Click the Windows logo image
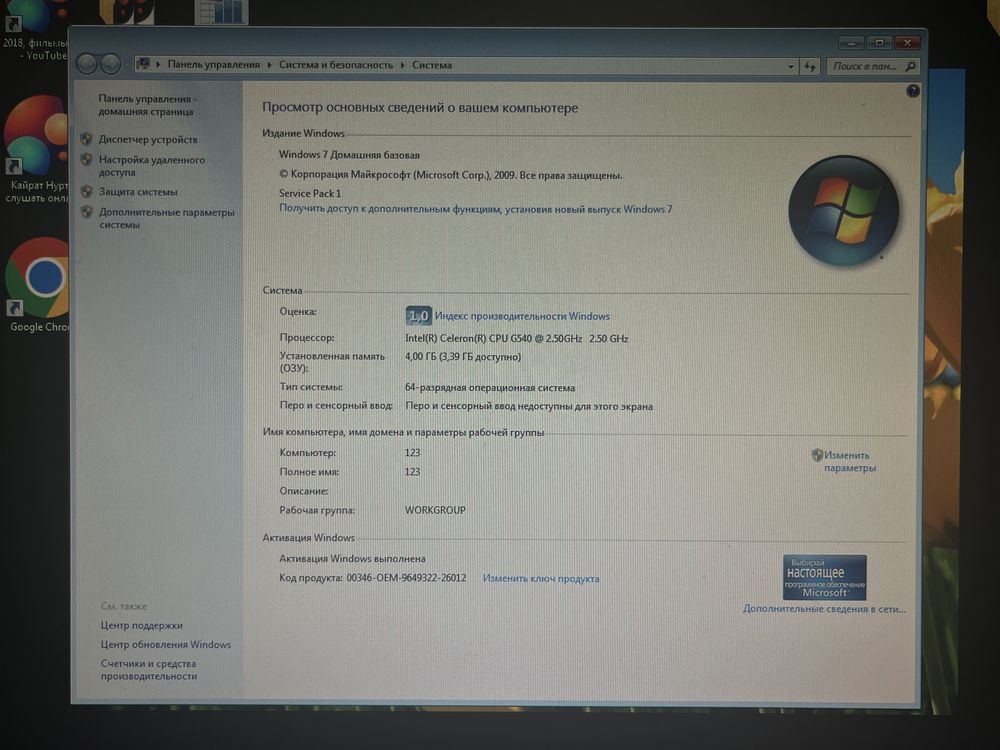The width and height of the screenshot is (1000, 750). (x=844, y=210)
